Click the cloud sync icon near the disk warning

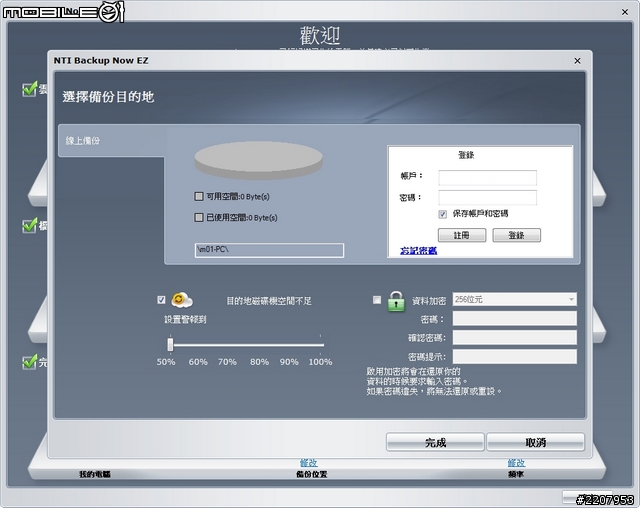(182, 300)
